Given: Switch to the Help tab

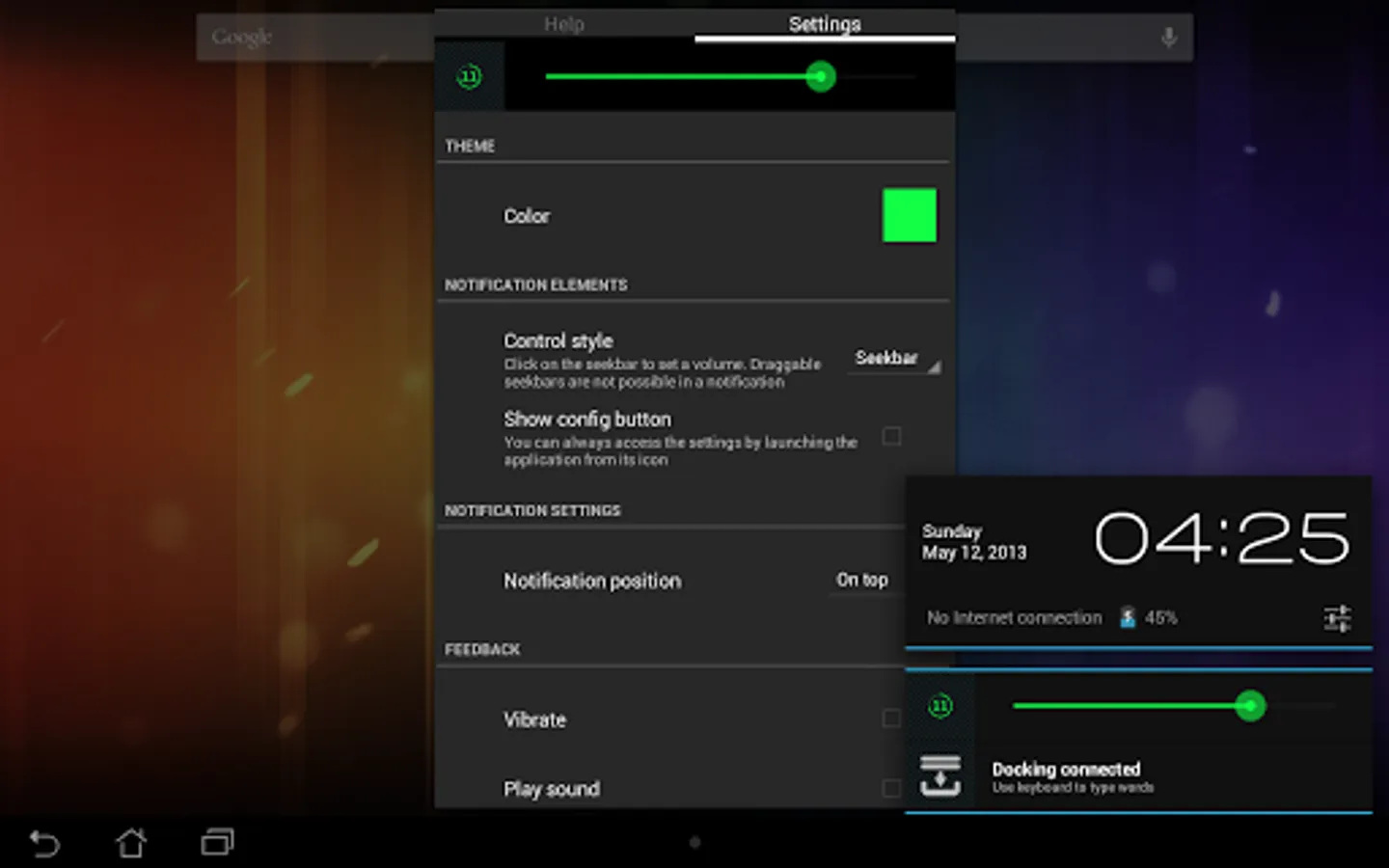Looking at the screenshot, I should click(564, 24).
